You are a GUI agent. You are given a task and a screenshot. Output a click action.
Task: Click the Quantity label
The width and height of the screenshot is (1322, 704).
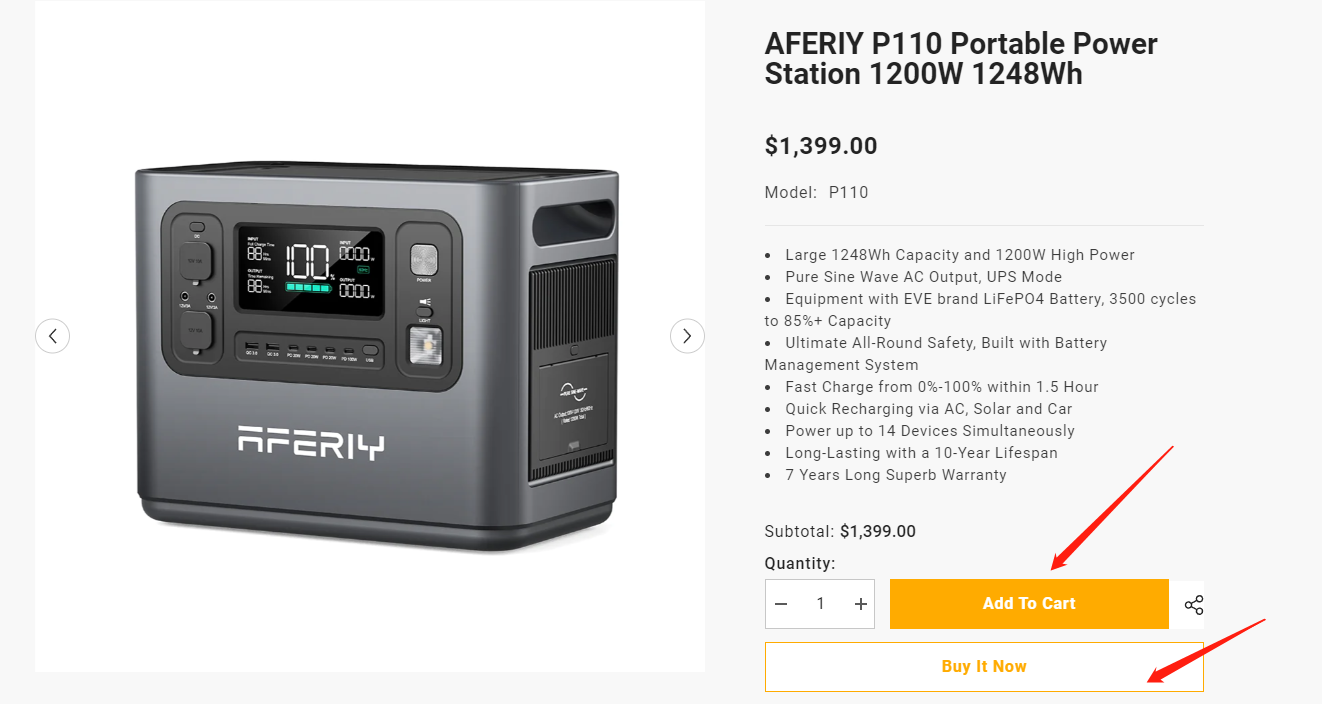[x=800, y=563]
